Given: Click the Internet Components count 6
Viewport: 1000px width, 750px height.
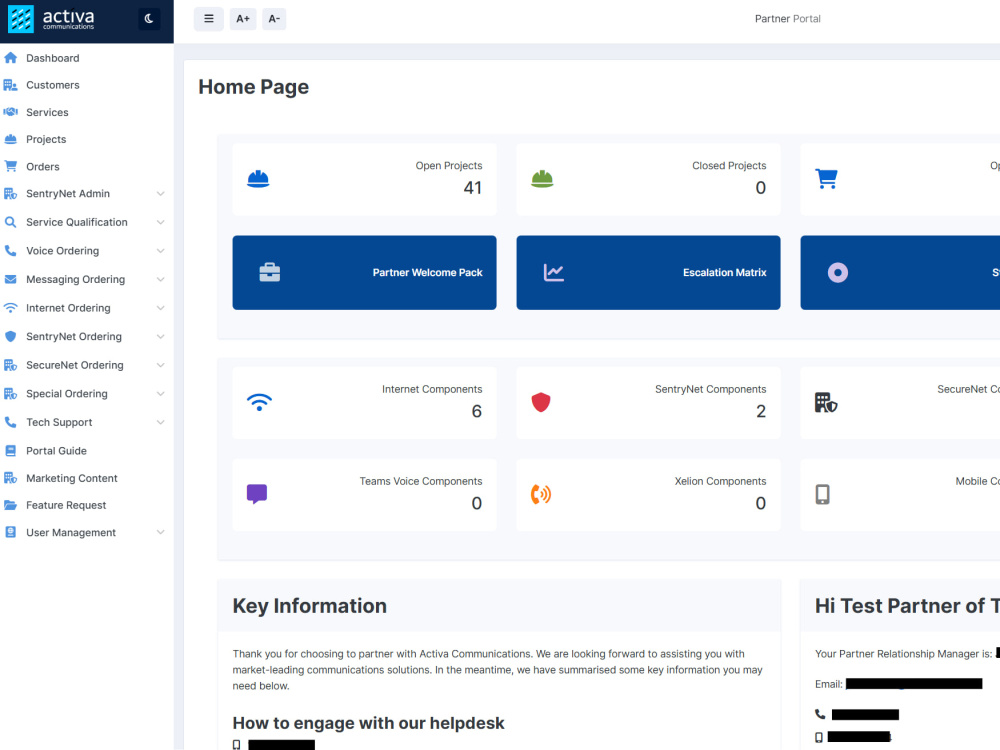Looking at the screenshot, I should click(x=476, y=411).
